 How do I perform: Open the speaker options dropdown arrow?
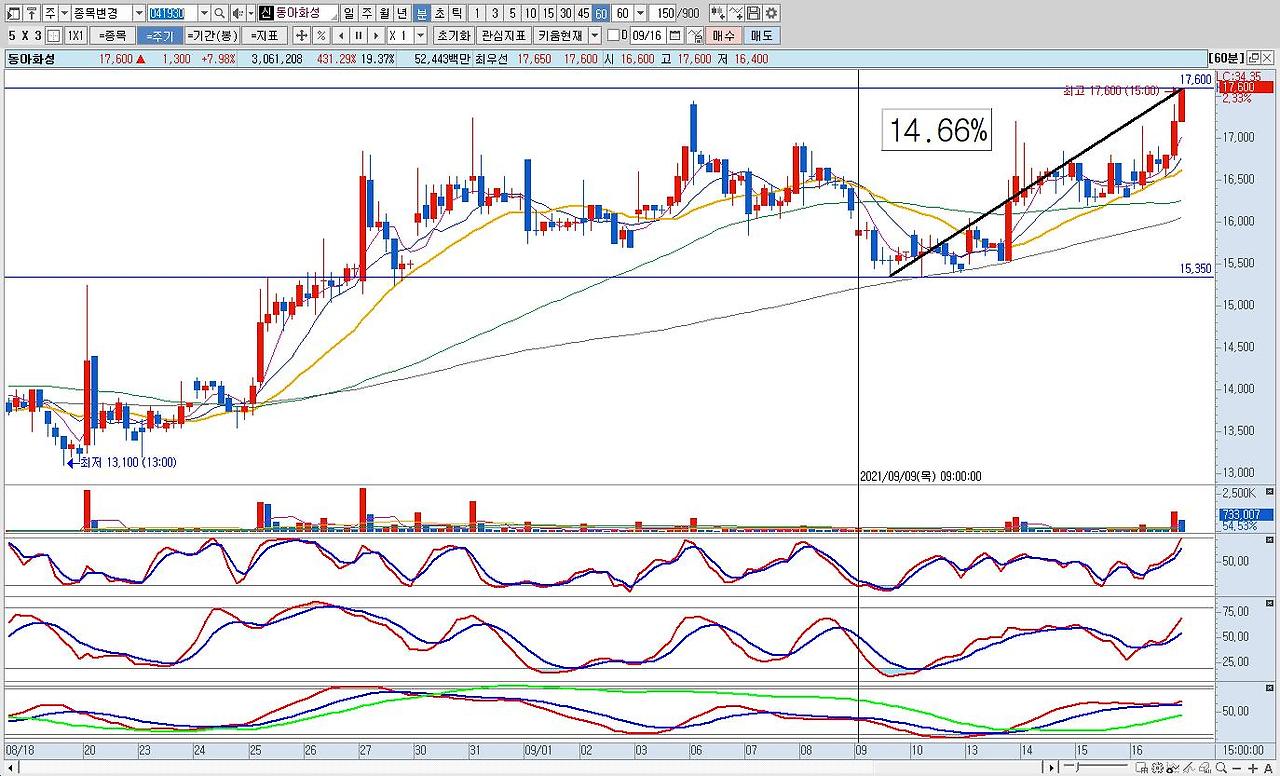click(251, 13)
